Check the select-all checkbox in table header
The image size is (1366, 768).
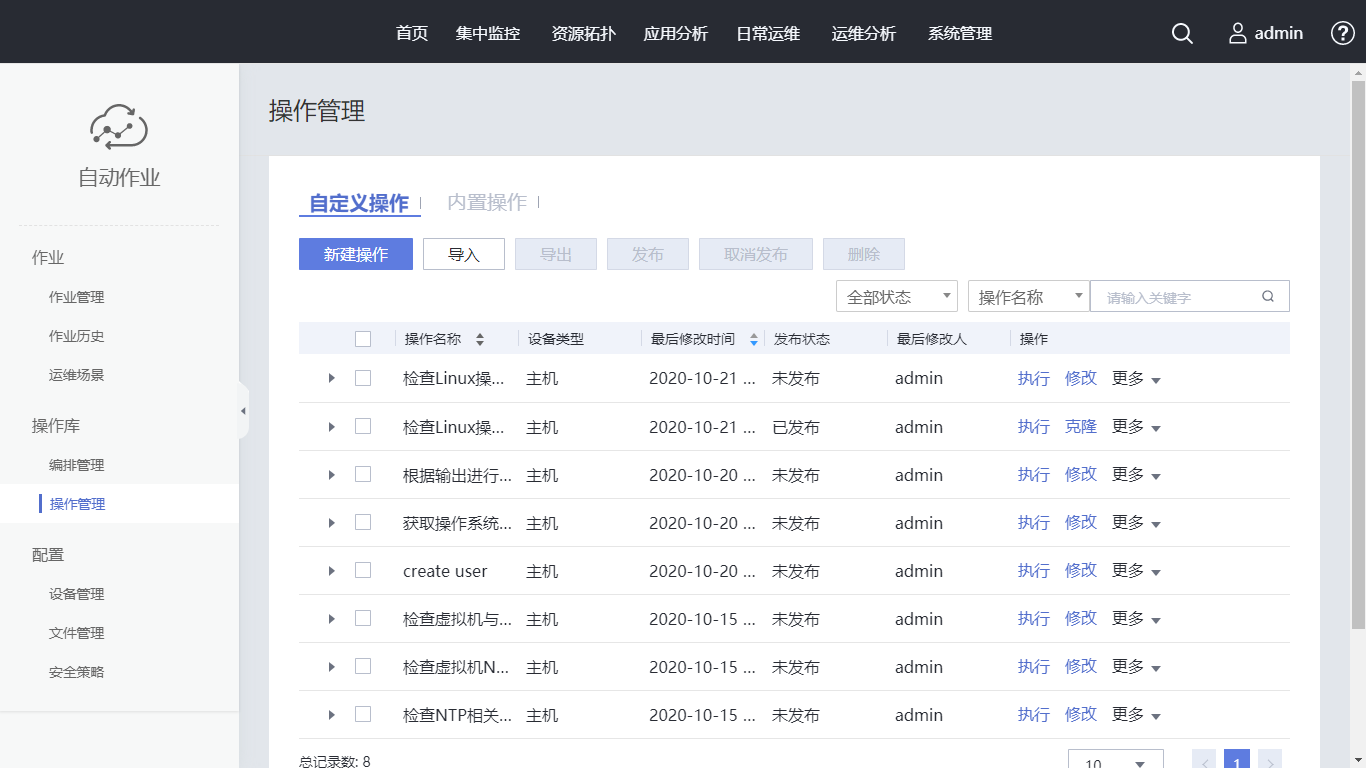point(363,339)
